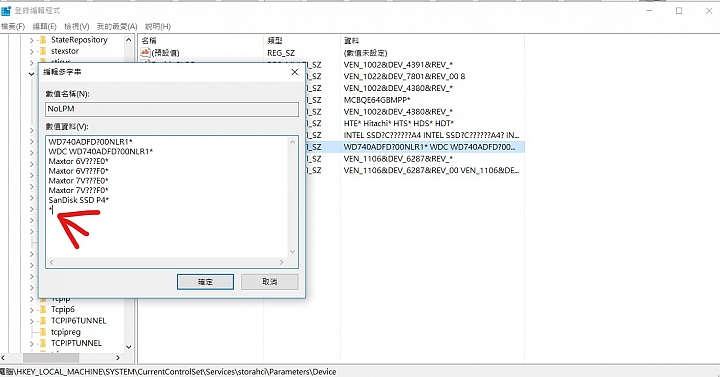Open the 我的最愛(A) menu
720x377 pixels.
pos(117,27)
